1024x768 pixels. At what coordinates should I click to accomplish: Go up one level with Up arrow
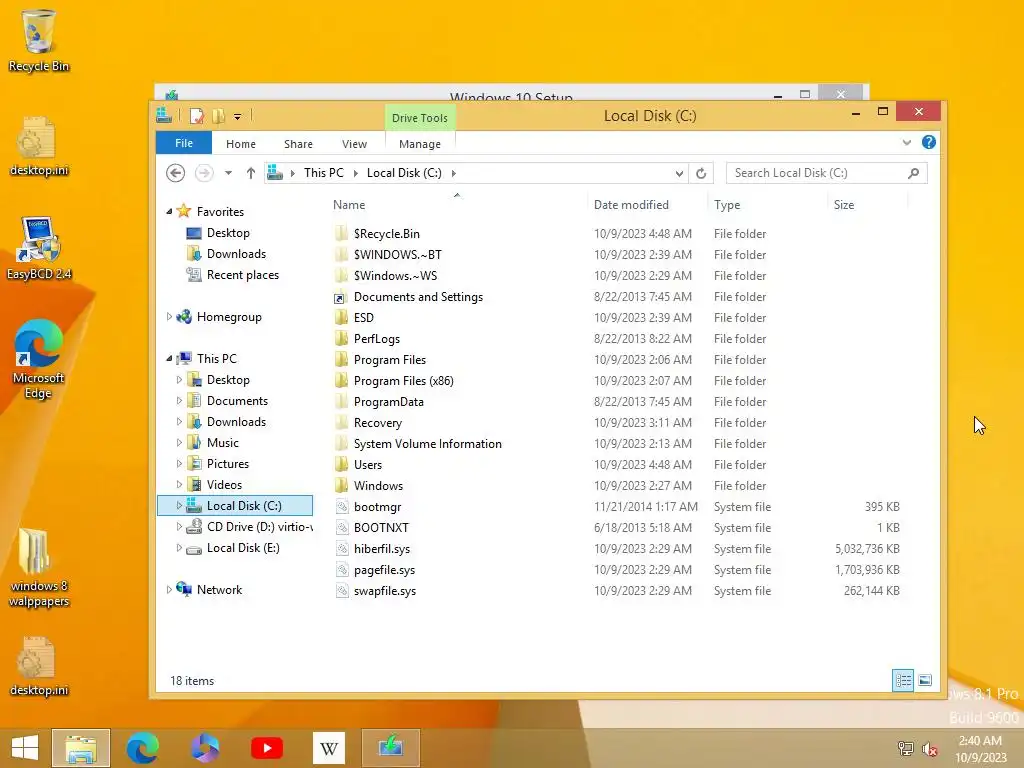coord(251,173)
